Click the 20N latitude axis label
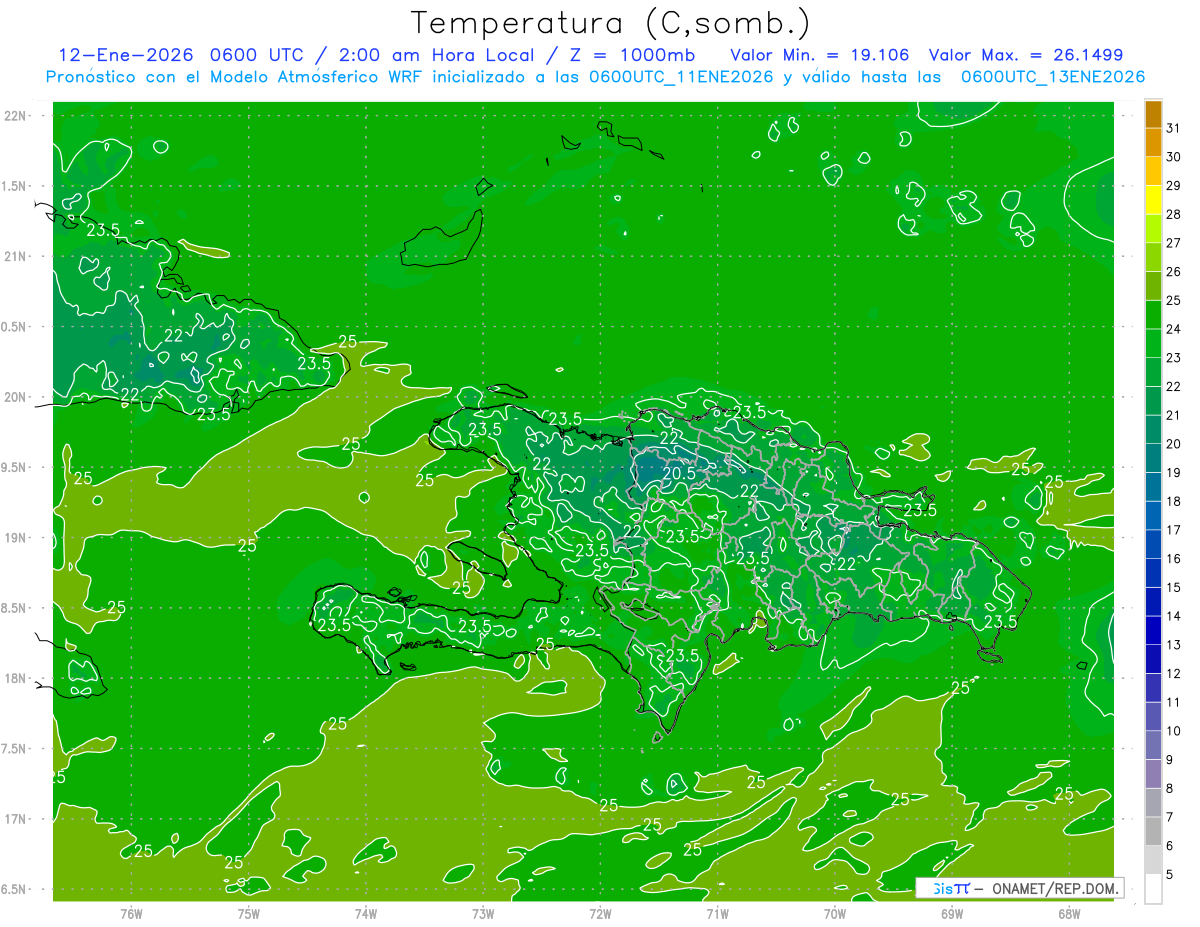The image size is (1200, 927). 16,397
